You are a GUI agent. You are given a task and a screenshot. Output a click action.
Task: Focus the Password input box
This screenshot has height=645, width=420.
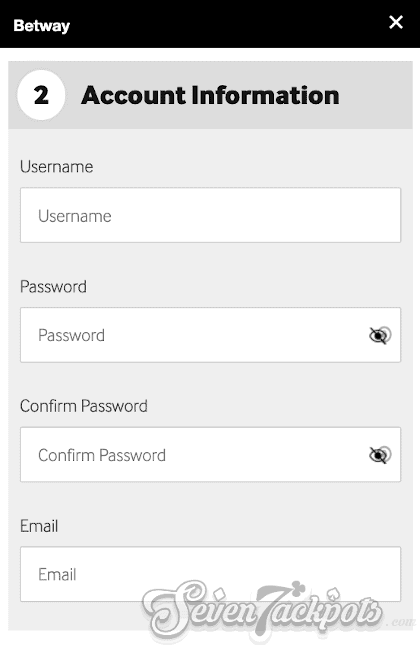pyautogui.click(x=210, y=335)
